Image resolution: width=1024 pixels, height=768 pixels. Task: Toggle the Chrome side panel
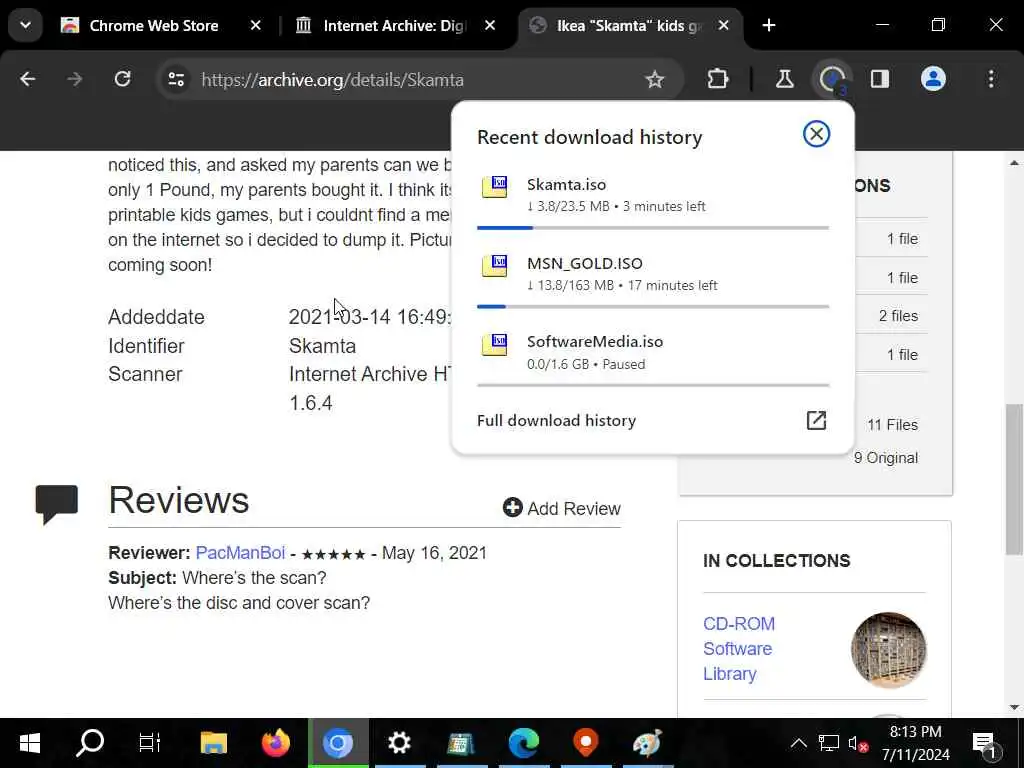coord(880,80)
